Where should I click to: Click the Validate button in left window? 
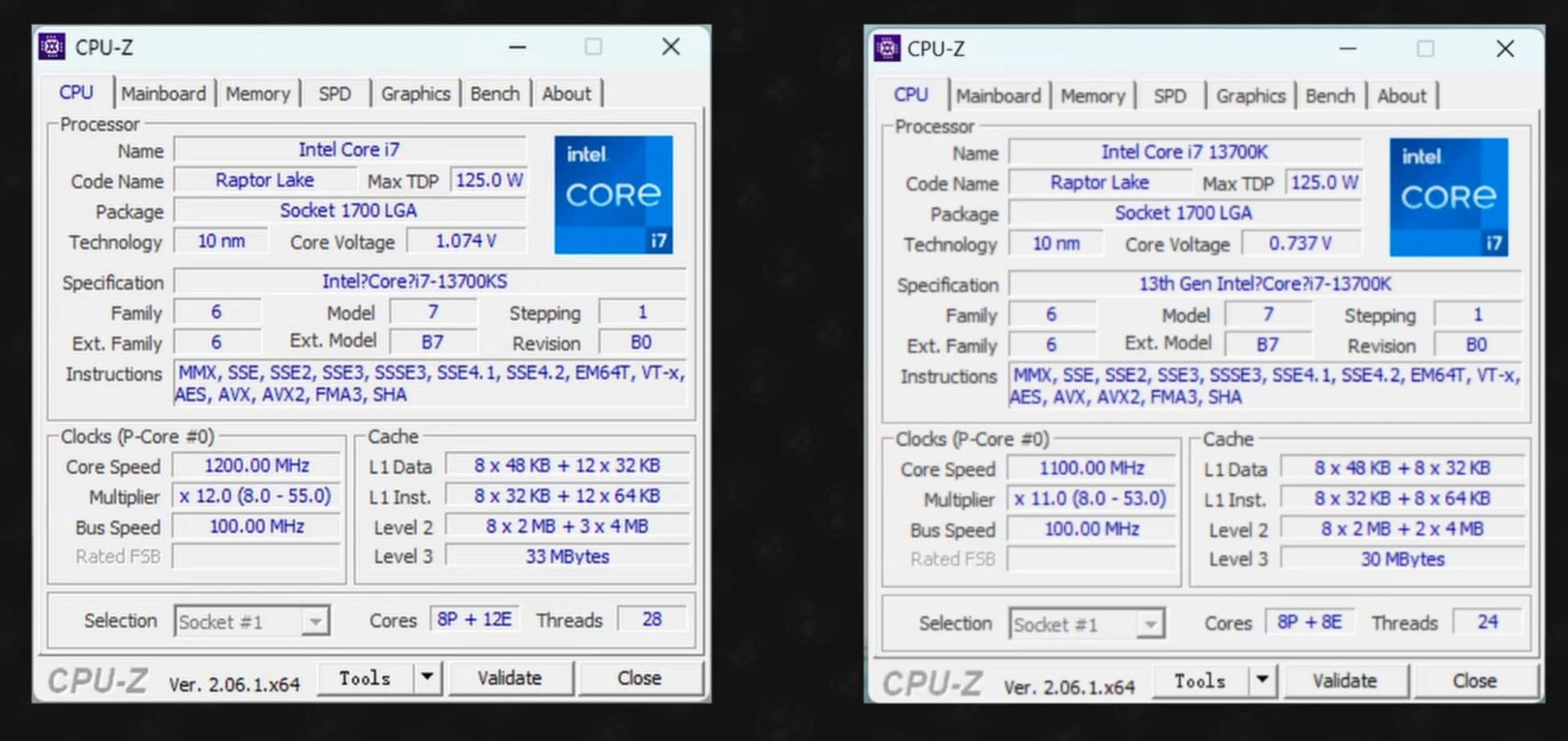tap(510, 677)
